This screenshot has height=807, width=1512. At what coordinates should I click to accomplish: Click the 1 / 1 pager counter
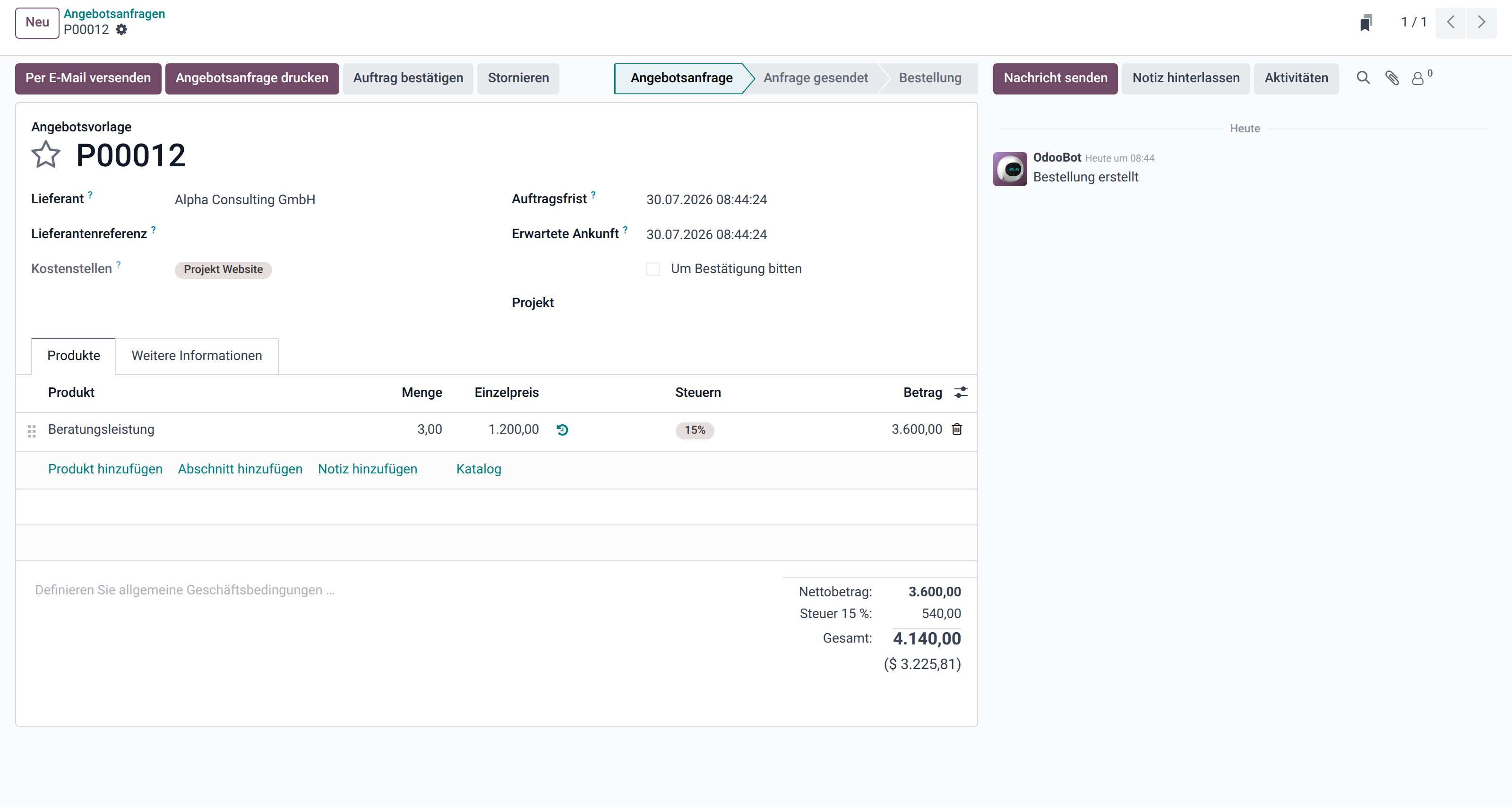(x=1413, y=22)
